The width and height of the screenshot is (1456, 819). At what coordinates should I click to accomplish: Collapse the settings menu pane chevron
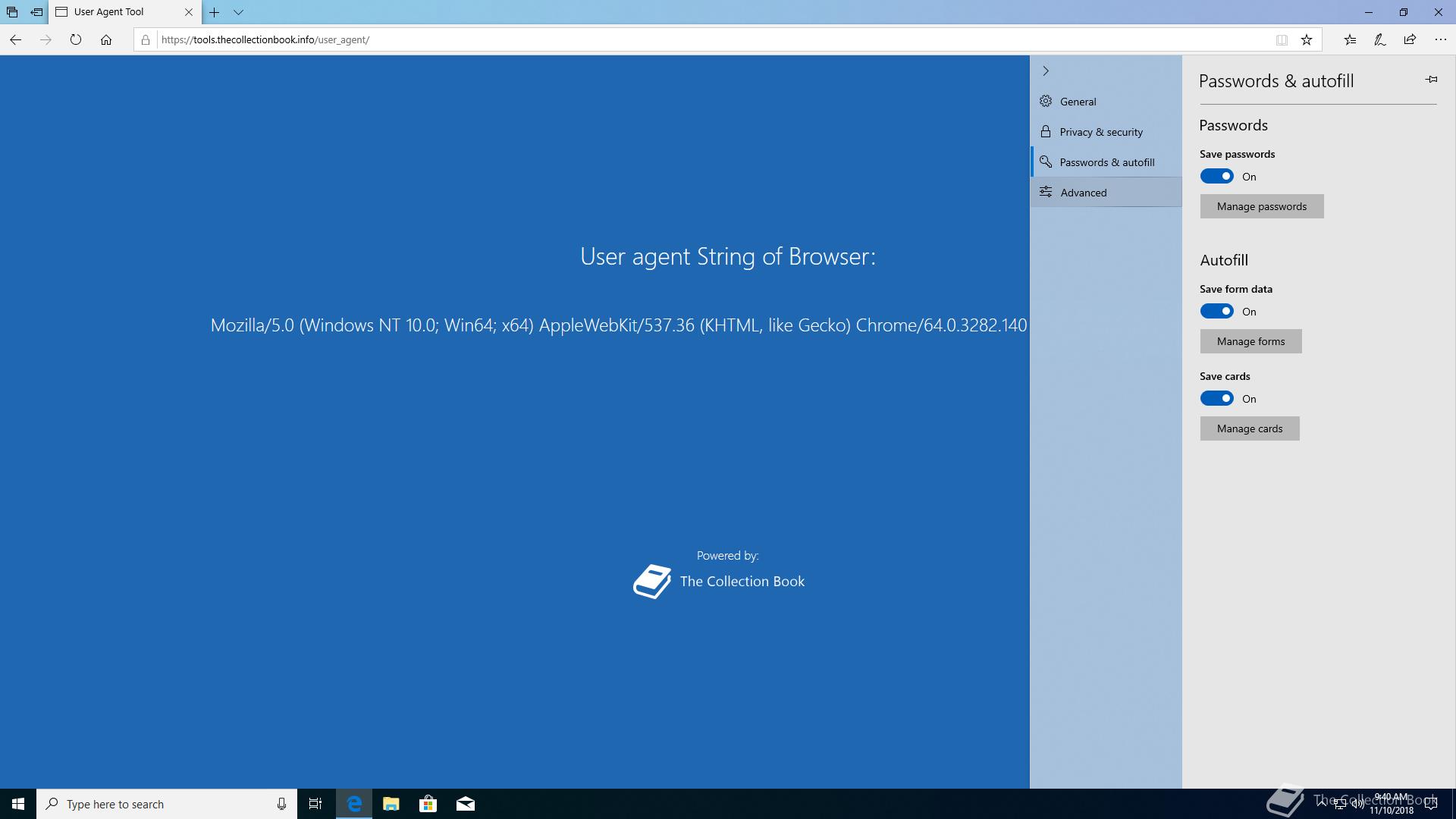[x=1046, y=71]
